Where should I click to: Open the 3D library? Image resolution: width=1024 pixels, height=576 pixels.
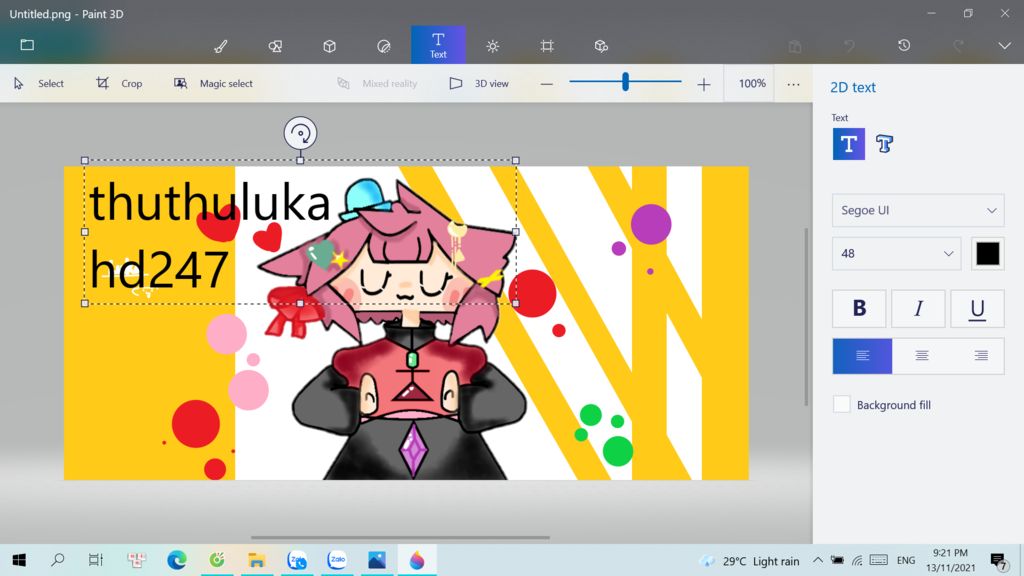[601, 46]
